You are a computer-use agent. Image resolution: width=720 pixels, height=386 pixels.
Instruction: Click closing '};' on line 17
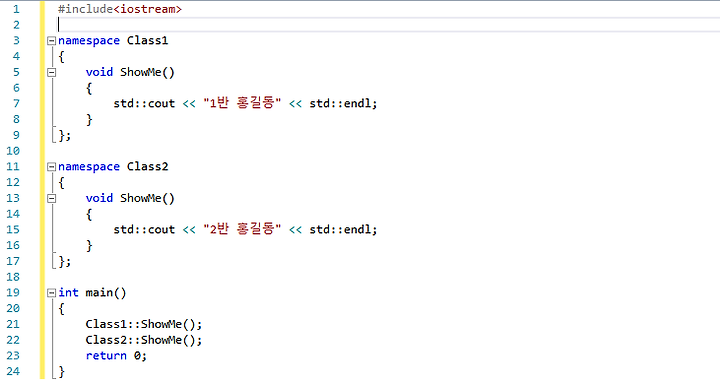click(x=64, y=262)
